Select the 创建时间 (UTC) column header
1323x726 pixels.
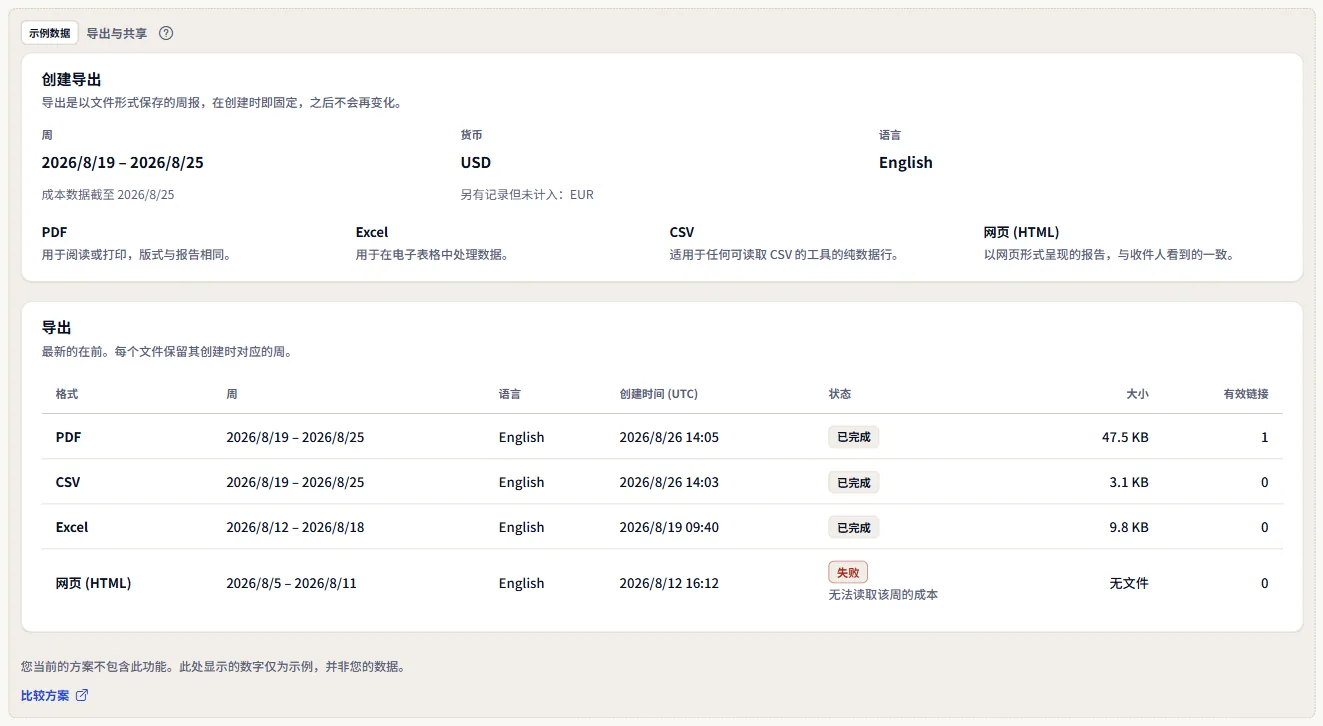pos(659,394)
